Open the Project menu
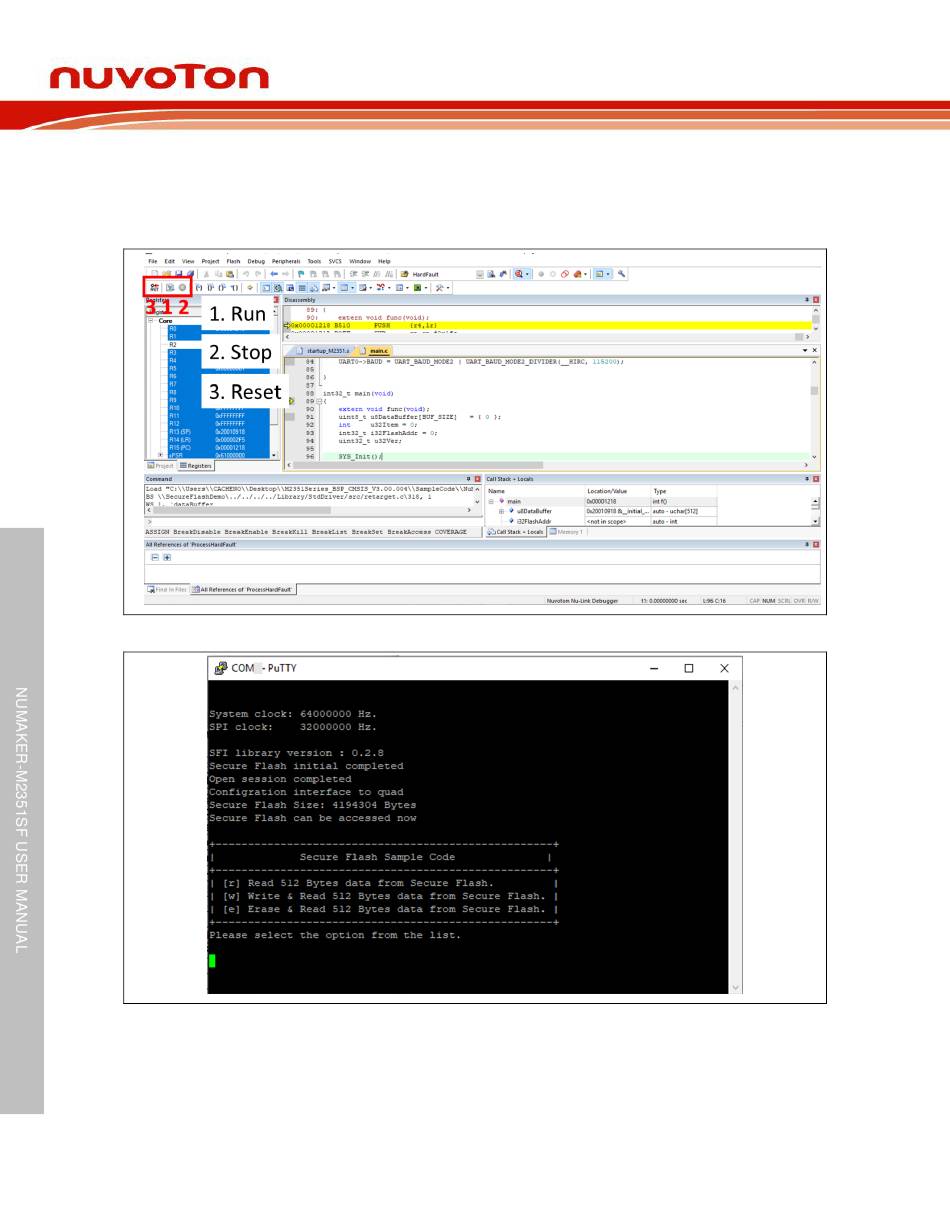This screenshot has width=950, height=1229. 210,261
